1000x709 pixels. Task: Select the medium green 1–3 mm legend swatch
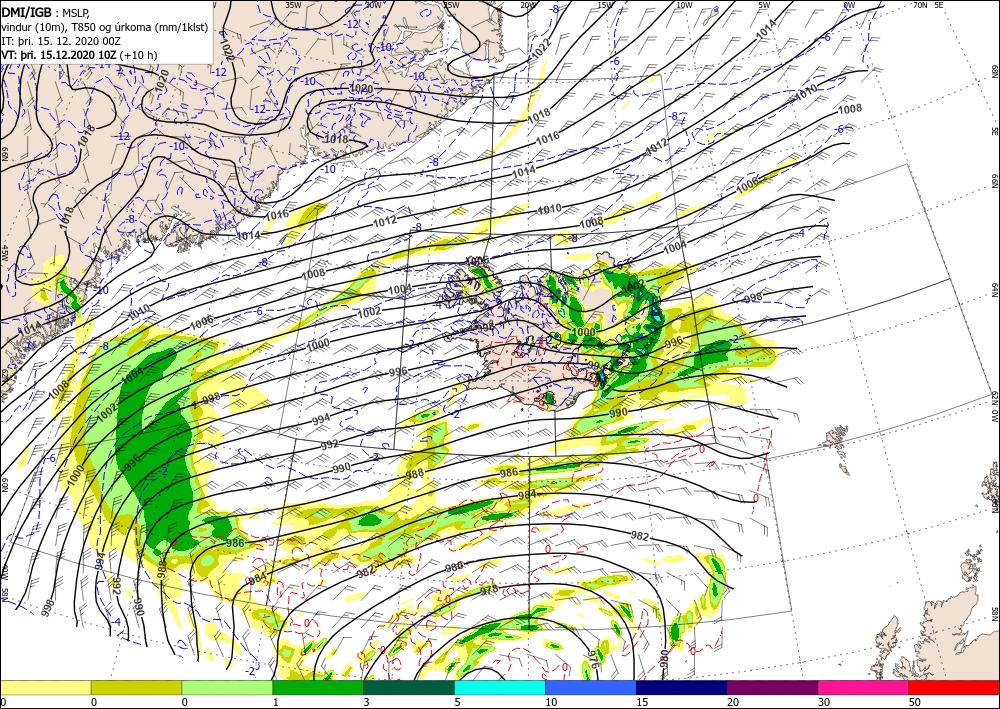318,687
